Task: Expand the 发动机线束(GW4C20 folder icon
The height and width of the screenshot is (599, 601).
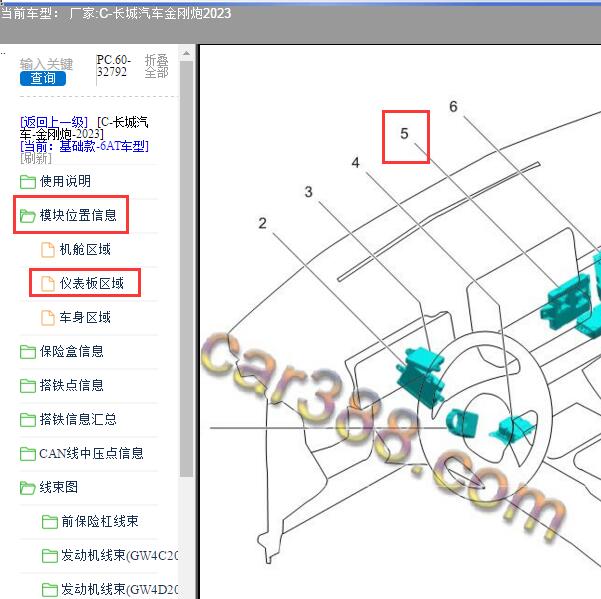Action: tap(49, 556)
